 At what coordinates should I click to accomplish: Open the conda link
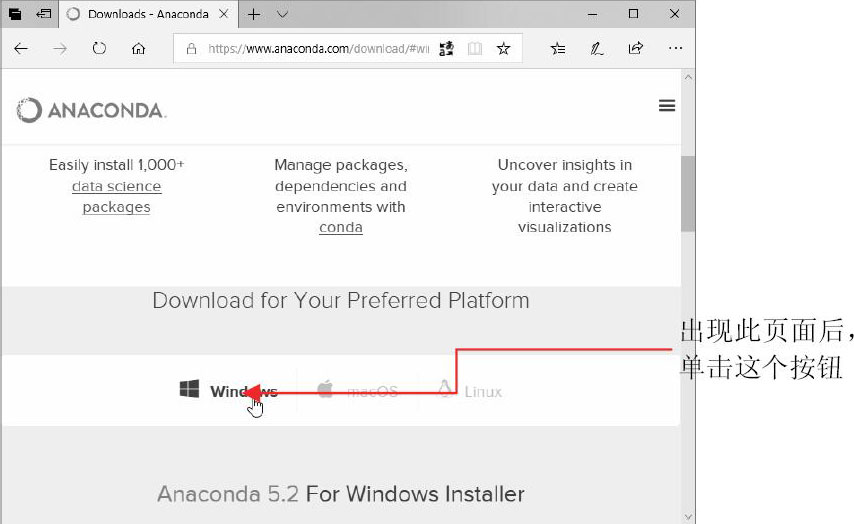[x=341, y=228]
